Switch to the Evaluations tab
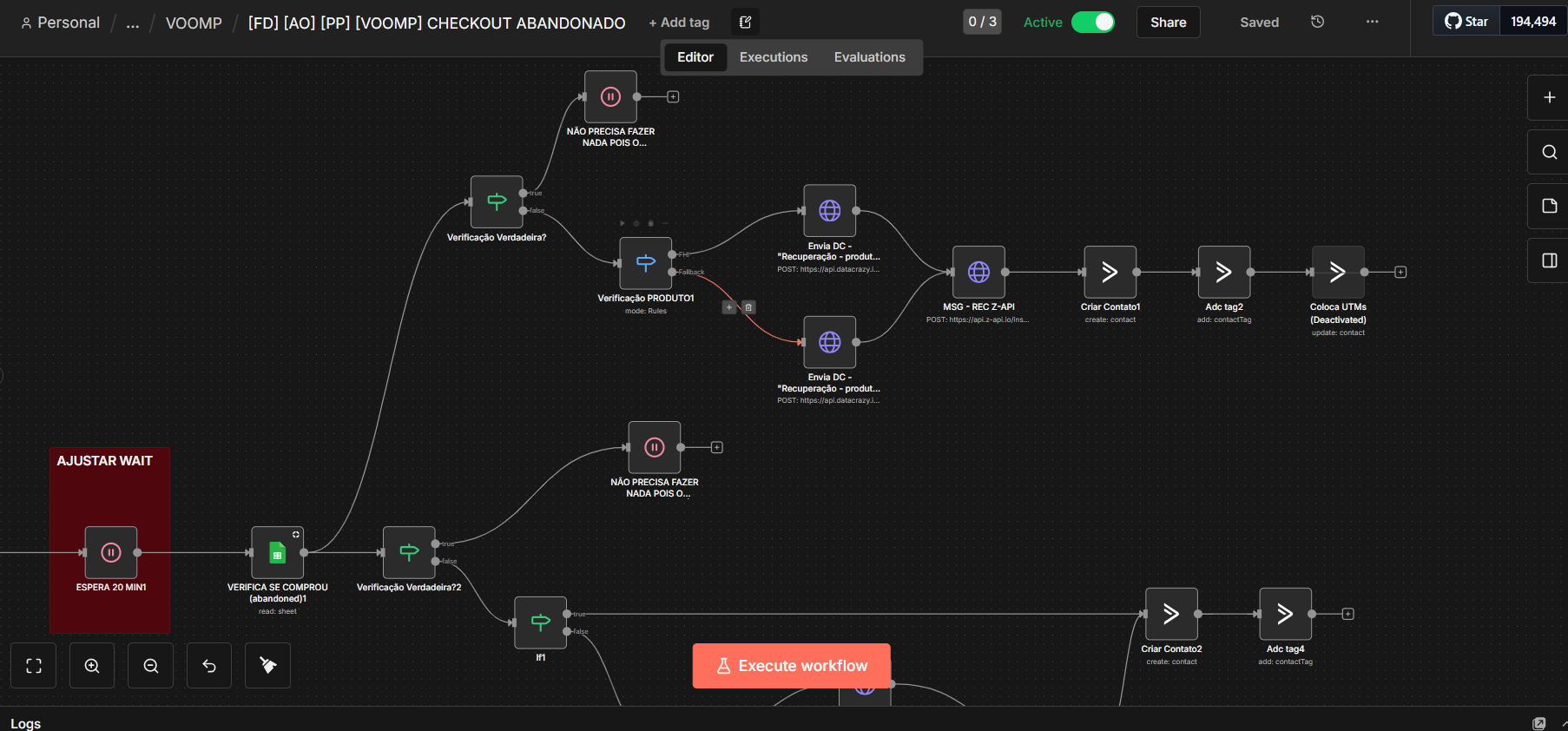The height and width of the screenshot is (731, 1568). (x=869, y=57)
